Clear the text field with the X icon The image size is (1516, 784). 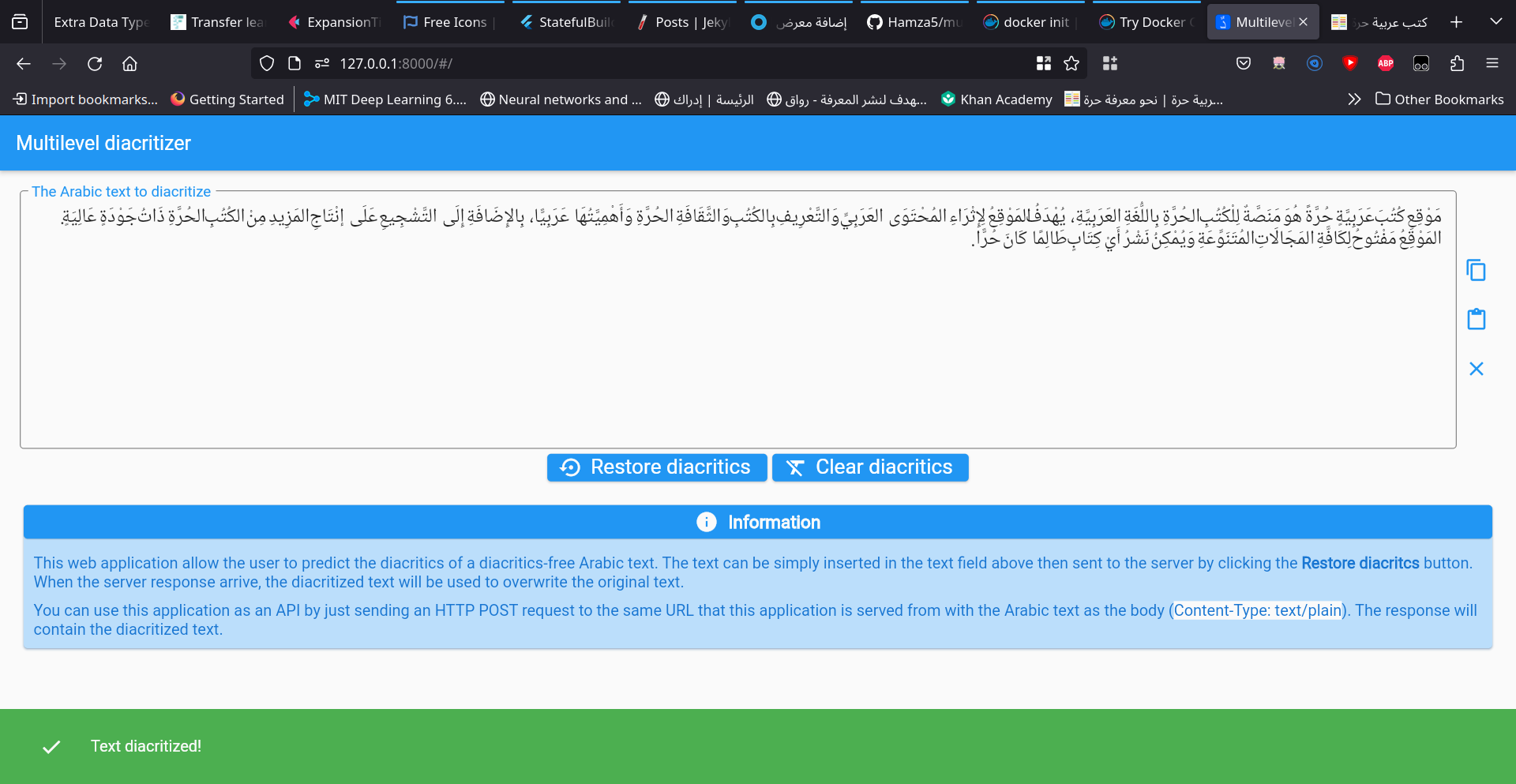pos(1476,369)
